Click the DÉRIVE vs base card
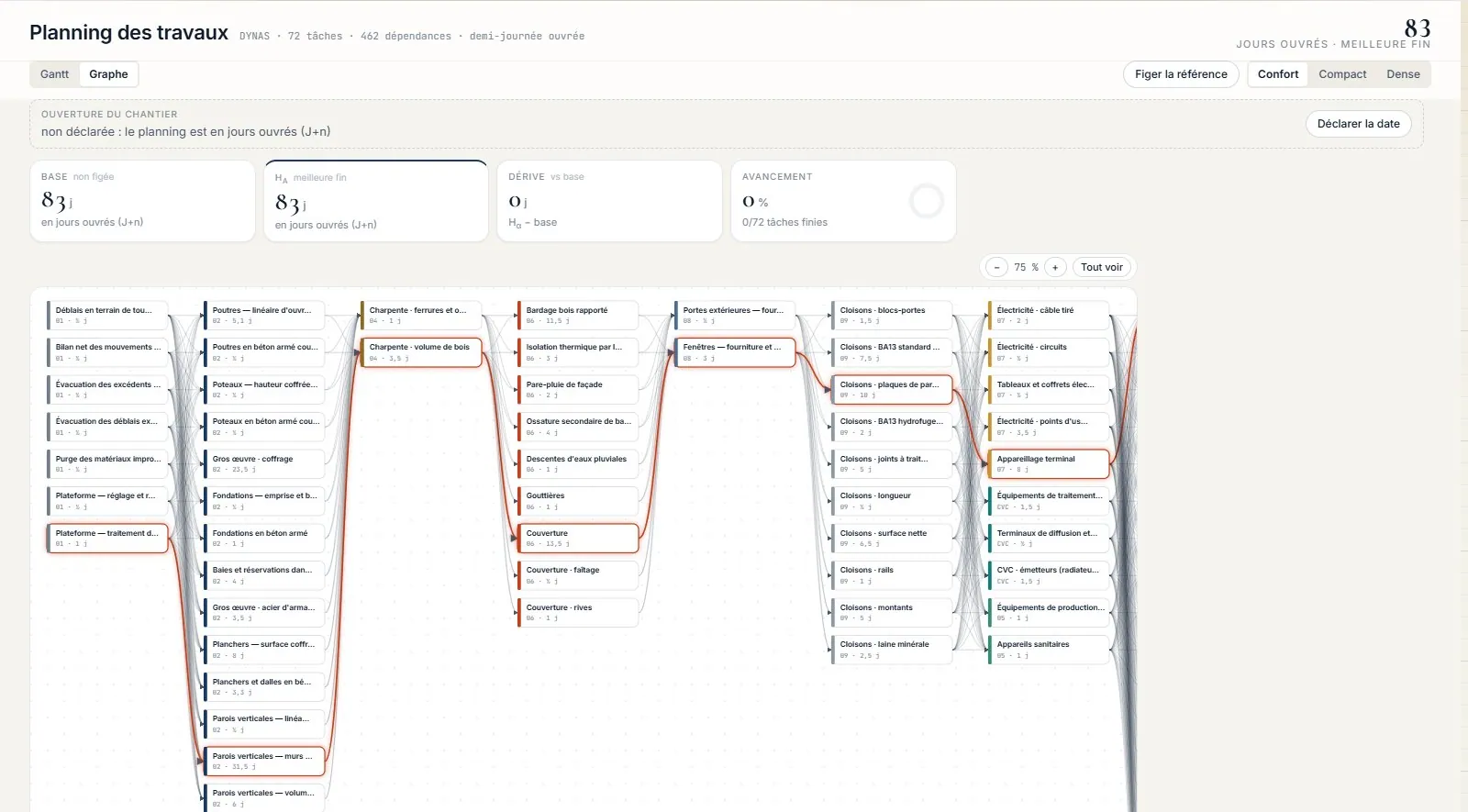 coord(609,201)
